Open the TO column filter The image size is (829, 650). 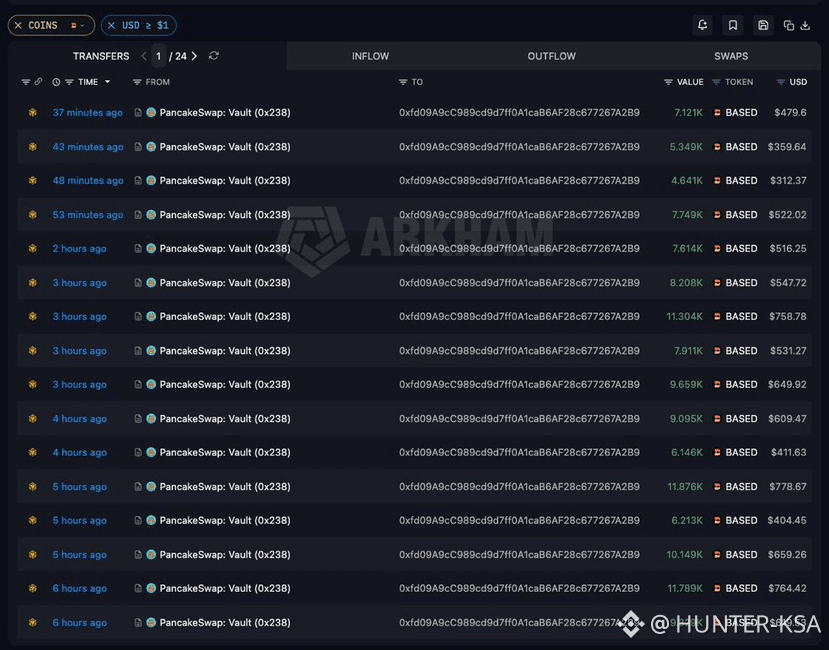[x=403, y=82]
